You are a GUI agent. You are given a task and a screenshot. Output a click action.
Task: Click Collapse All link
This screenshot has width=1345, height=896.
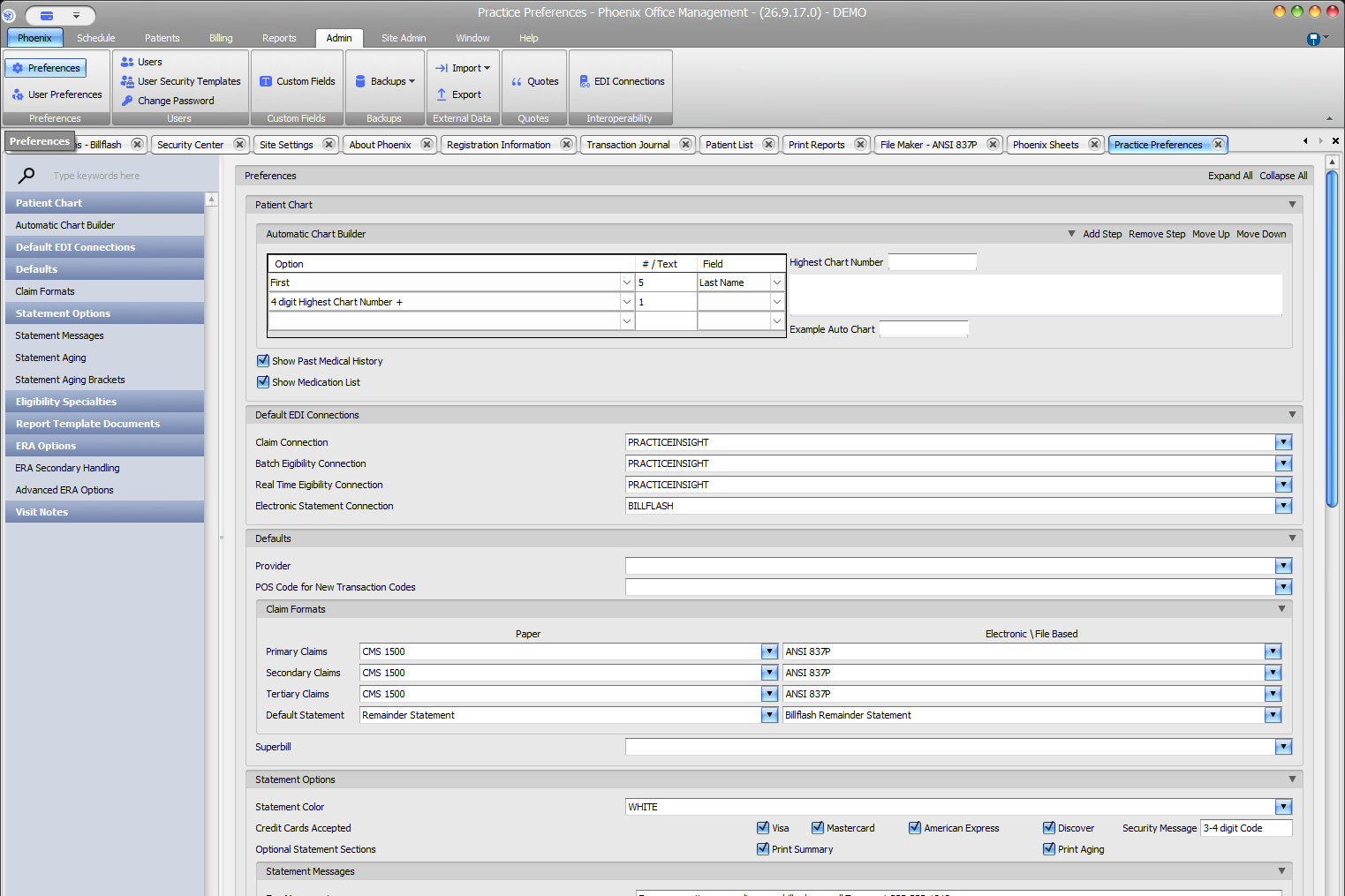pyautogui.click(x=1283, y=176)
